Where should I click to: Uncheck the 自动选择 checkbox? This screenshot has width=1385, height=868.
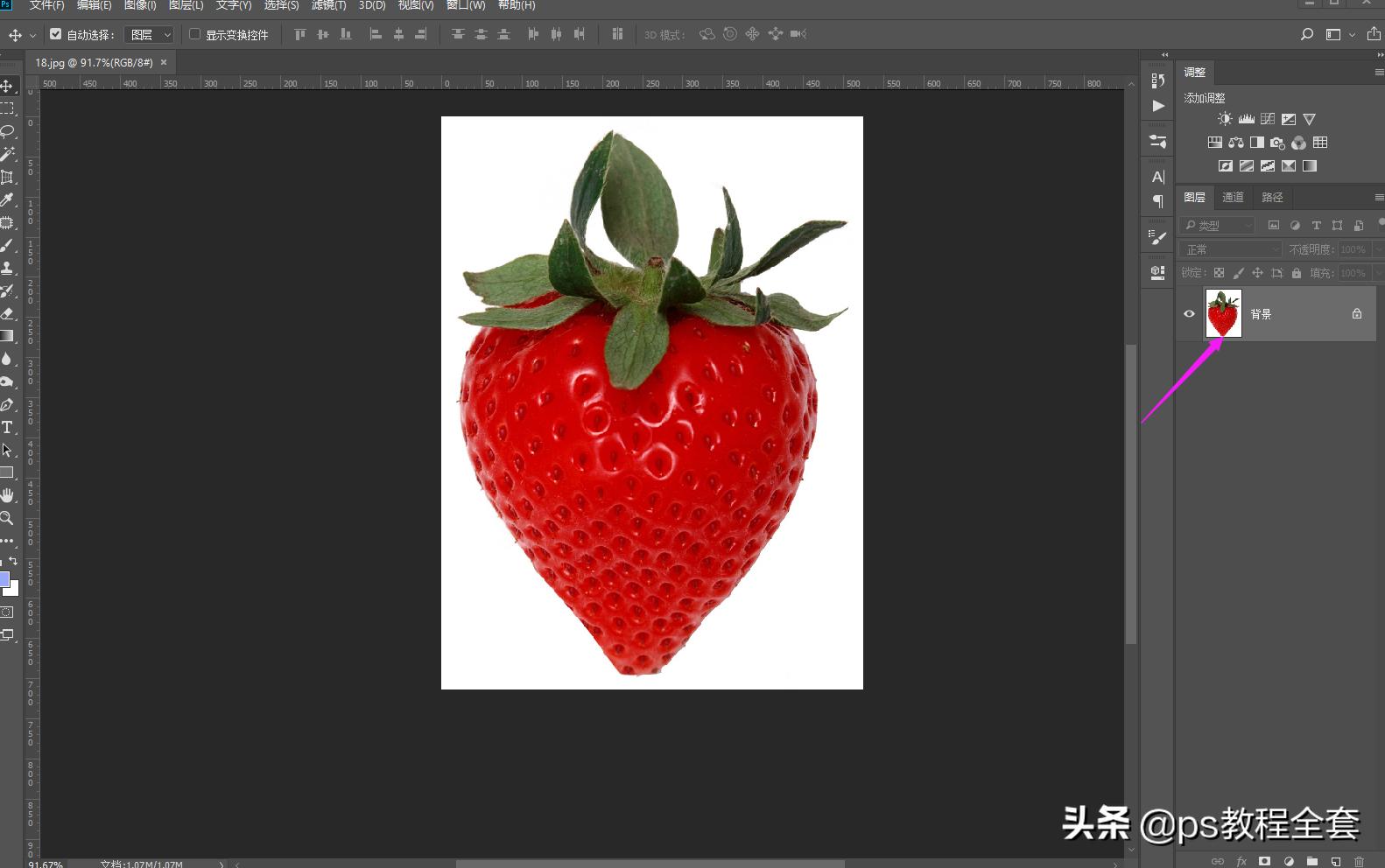click(56, 34)
